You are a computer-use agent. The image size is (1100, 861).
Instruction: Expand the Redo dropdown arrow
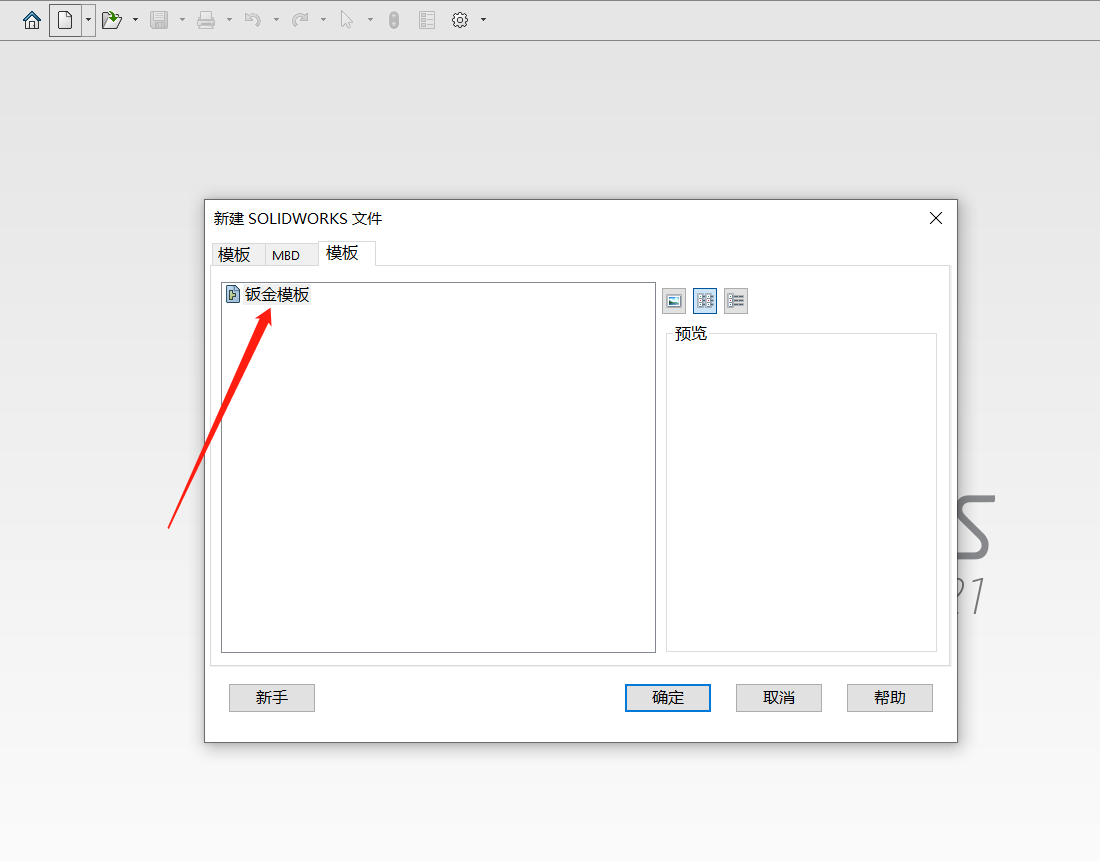(323, 20)
